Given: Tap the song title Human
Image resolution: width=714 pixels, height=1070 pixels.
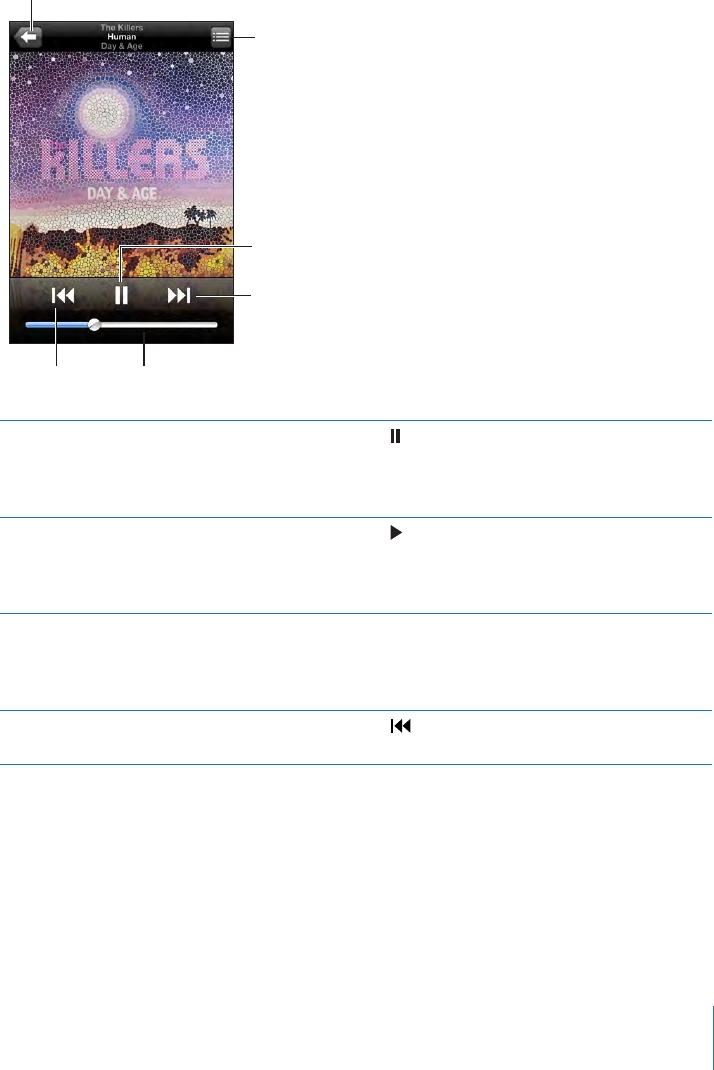Looking at the screenshot, I should [x=122, y=37].
